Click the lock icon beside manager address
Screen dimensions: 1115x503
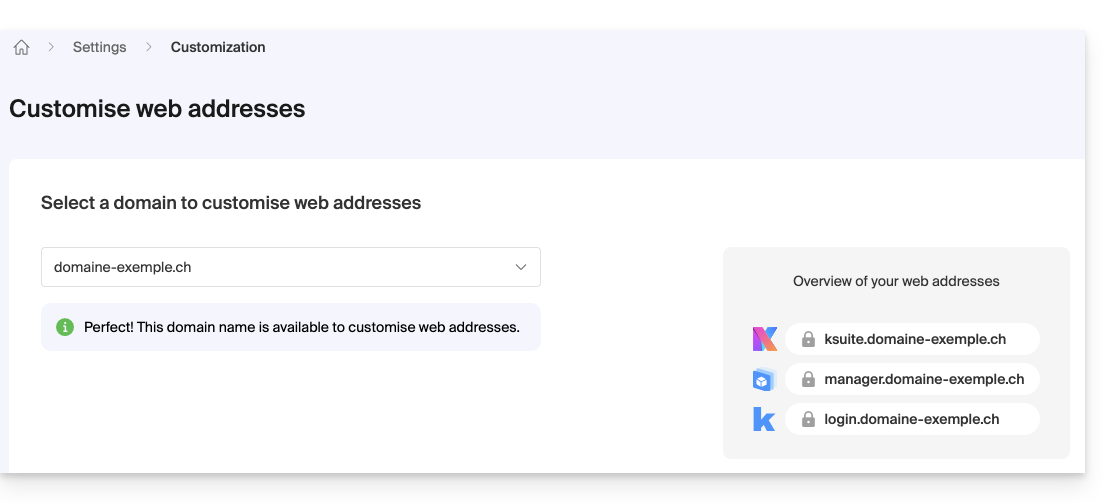[808, 380]
